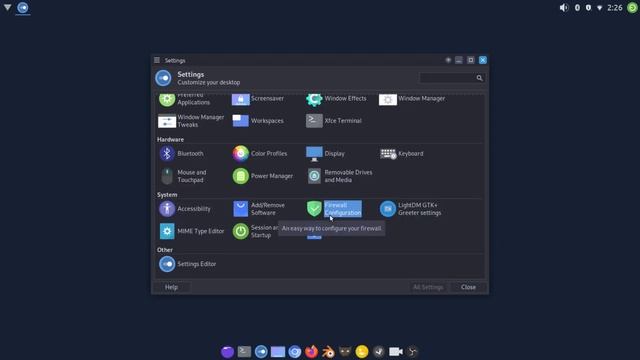The image size is (640, 360).
Task: Click the All Settings button
Action: click(x=428, y=287)
